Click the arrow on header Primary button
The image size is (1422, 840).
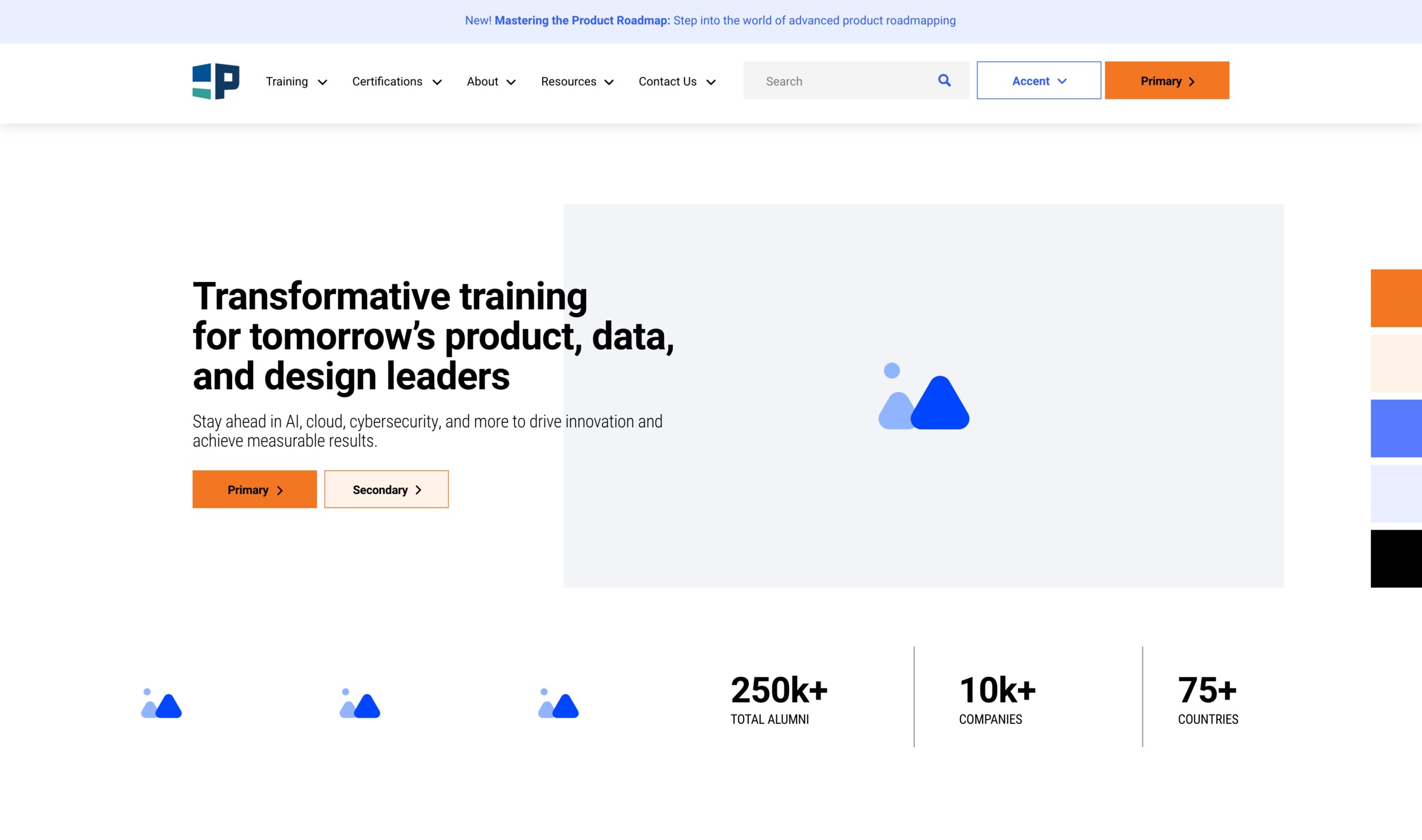point(1192,82)
